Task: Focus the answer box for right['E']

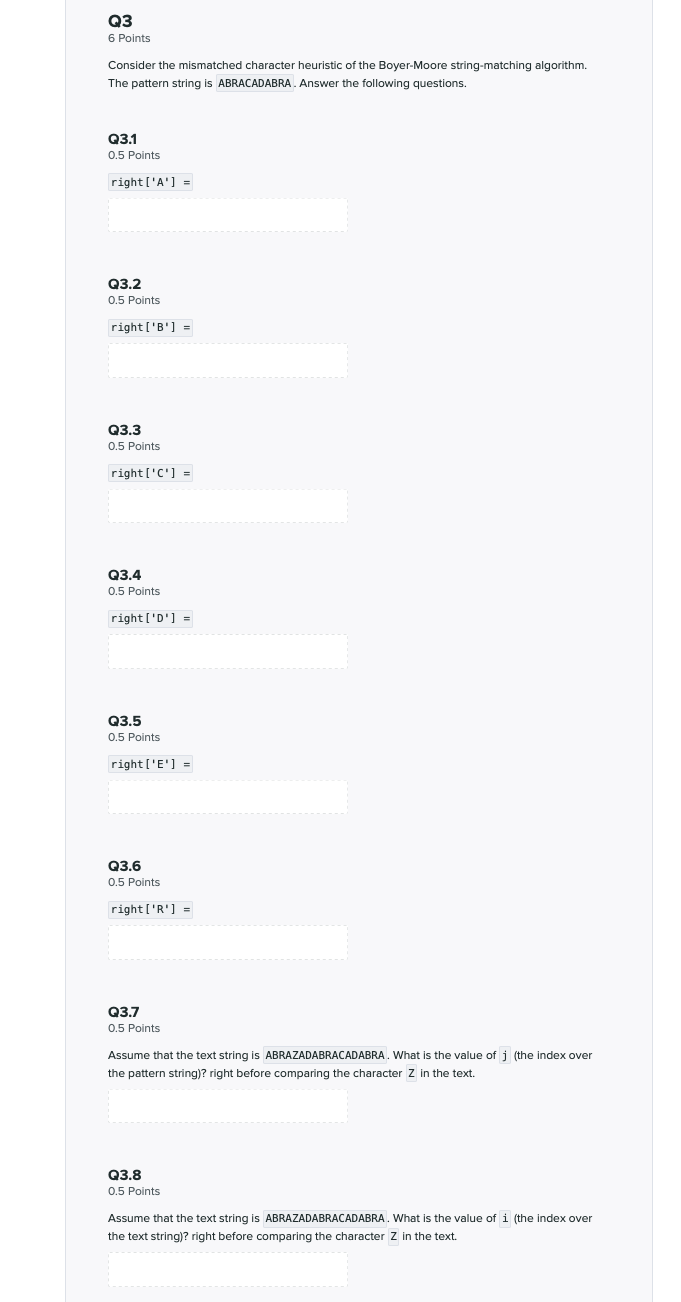Action: click(228, 797)
